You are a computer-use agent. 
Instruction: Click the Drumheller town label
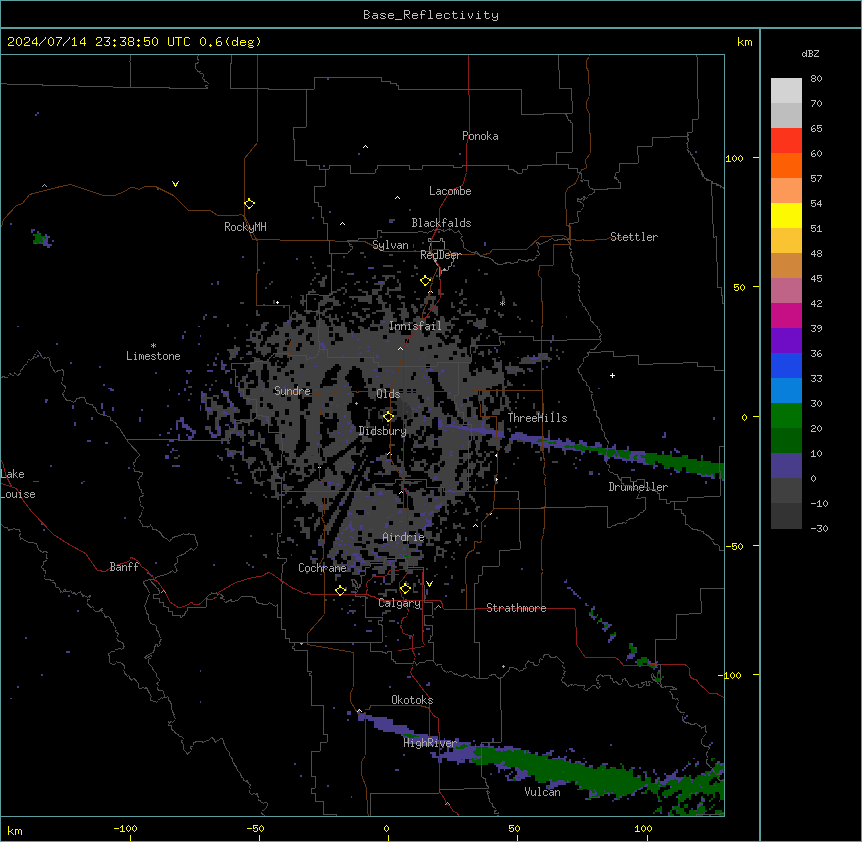[638, 487]
